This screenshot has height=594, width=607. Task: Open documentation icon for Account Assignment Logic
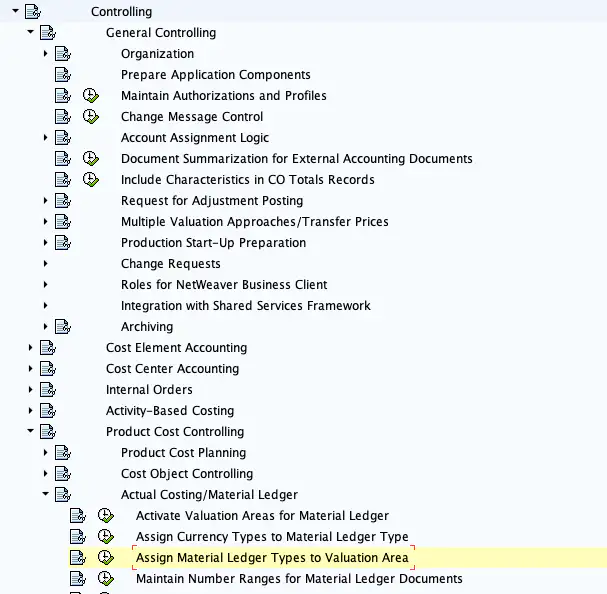tap(63, 137)
